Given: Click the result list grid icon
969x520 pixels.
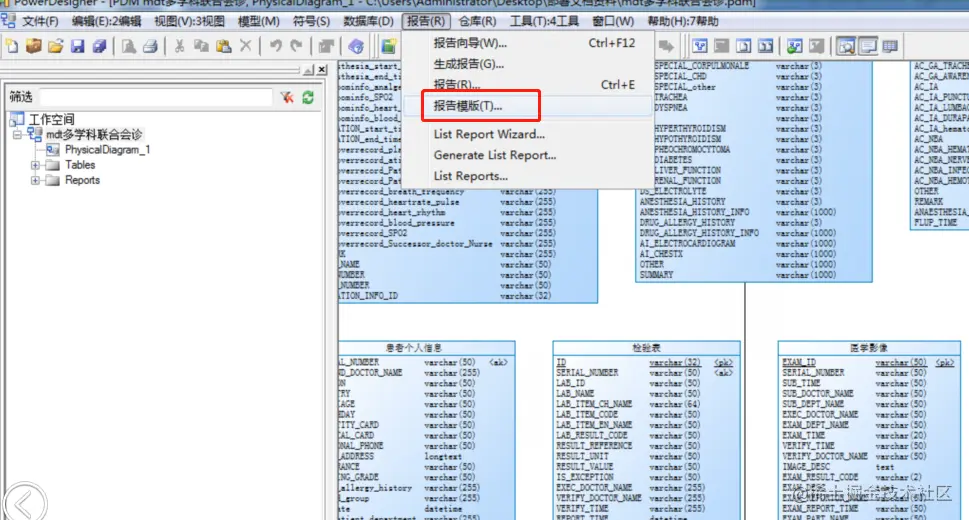Looking at the screenshot, I should tap(890, 46).
